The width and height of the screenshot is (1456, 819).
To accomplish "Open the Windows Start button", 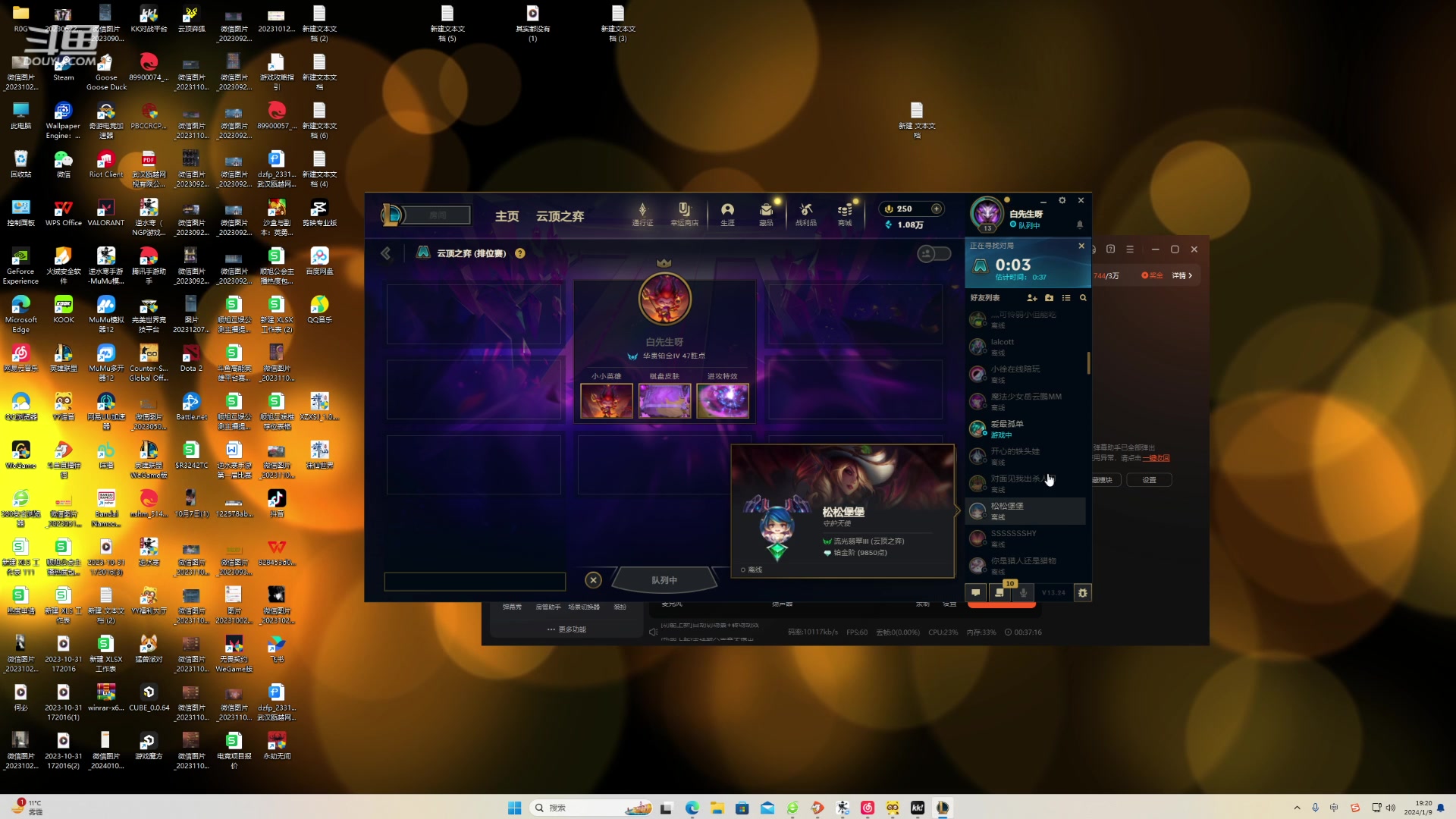I will (x=514, y=808).
